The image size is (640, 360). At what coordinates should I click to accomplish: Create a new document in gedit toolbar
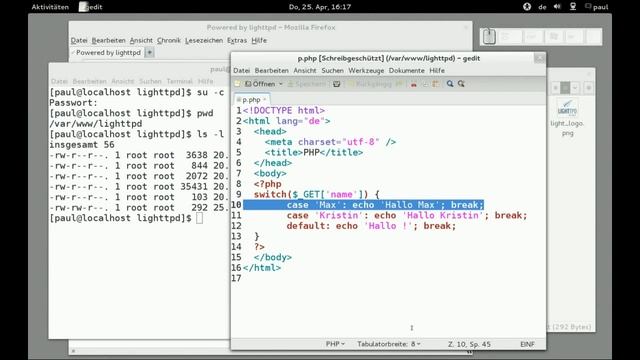(237, 84)
